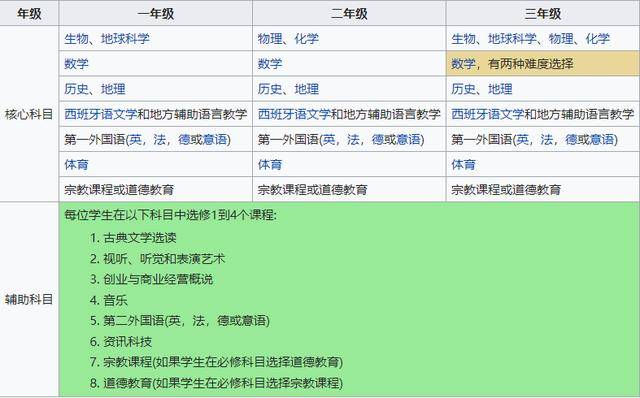Click the text 有两种难度选择
The width and height of the screenshot is (640, 398).
tap(531, 64)
